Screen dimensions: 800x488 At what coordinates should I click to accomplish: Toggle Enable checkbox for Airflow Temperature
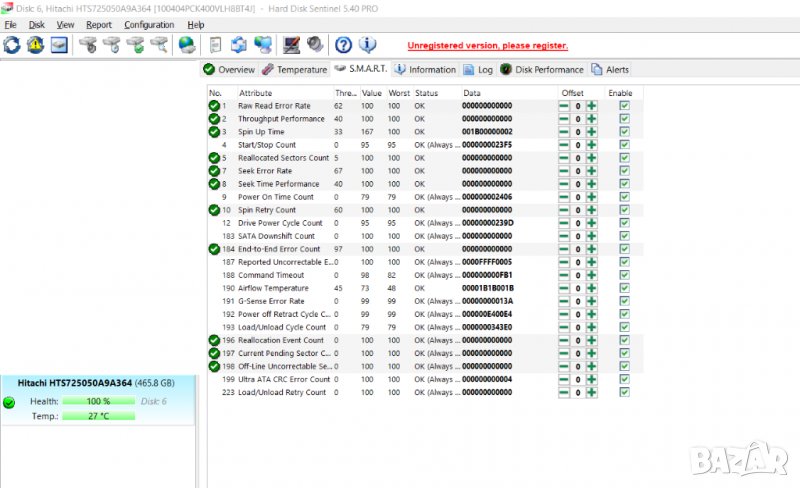tap(624, 288)
